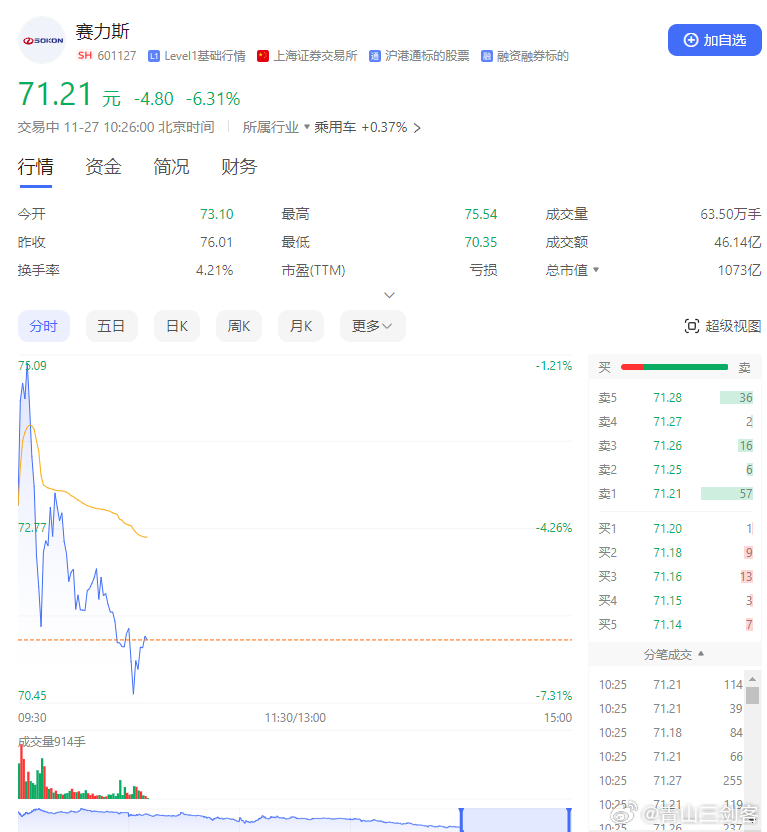Click the 市盈(TTM) 亏损 value
The height and width of the screenshot is (832, 767).
click(483, 271)
